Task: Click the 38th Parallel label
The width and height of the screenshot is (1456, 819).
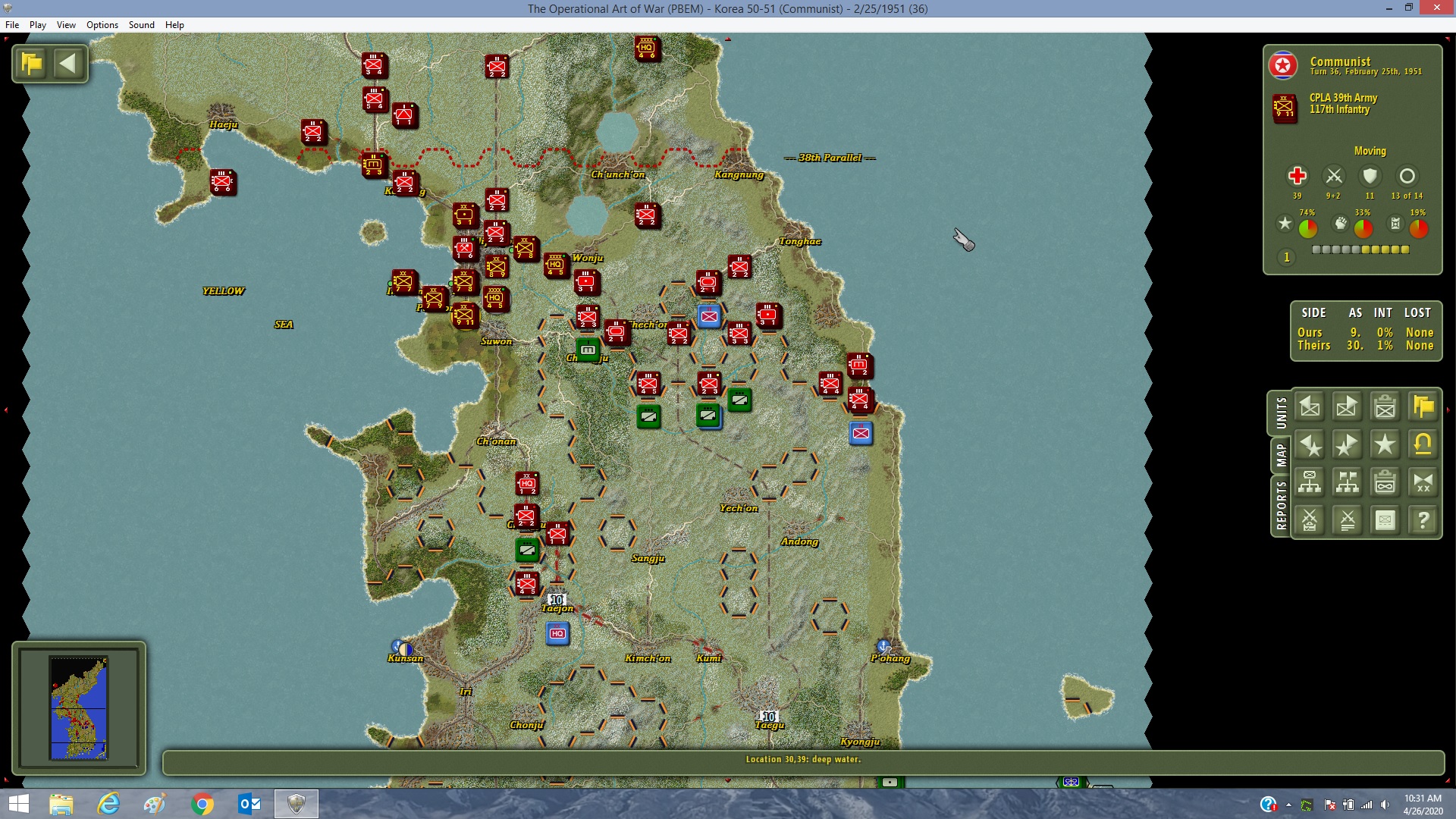Action: coord(830,158)
